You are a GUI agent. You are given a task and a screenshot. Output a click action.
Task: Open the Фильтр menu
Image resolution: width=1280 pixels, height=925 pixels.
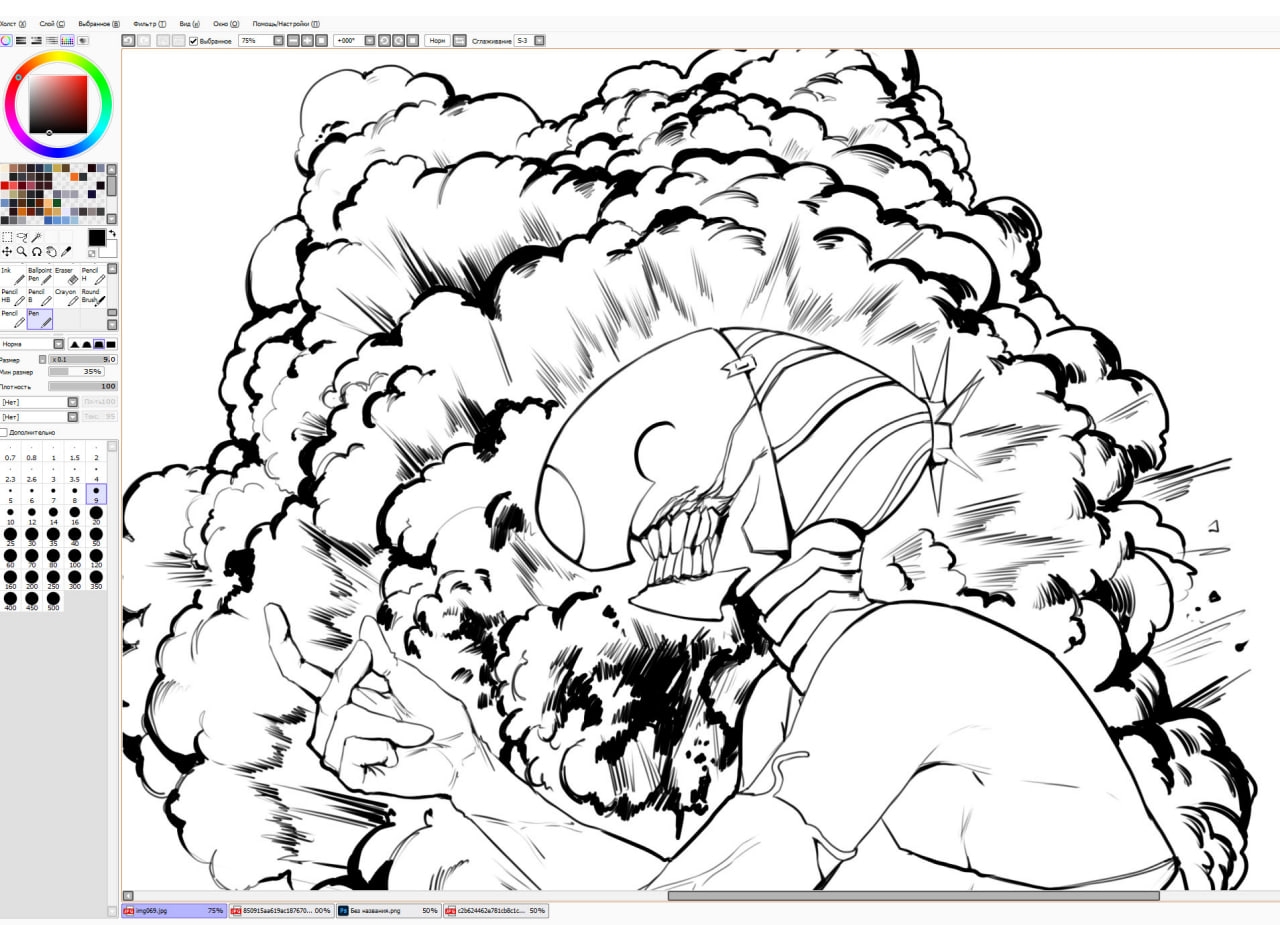pyautogui.click(x=149, y=23)
